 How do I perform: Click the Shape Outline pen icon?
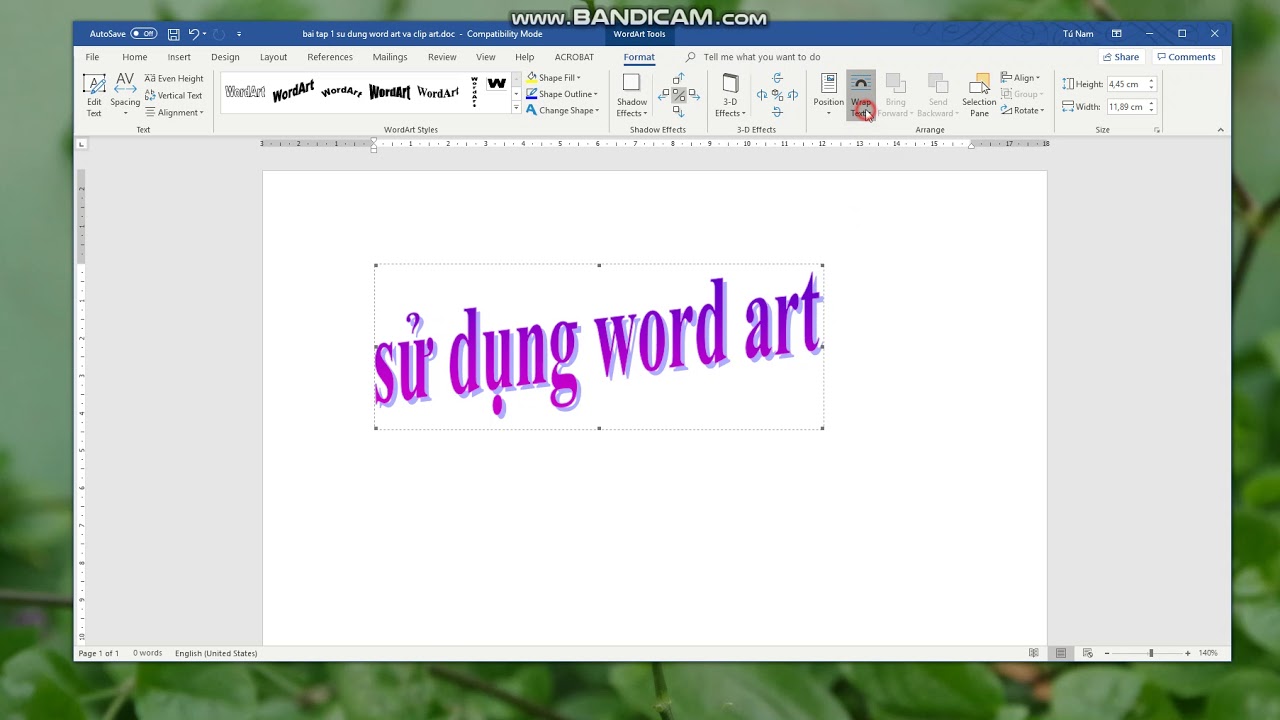pyautogui.click(x=532, y=94)
